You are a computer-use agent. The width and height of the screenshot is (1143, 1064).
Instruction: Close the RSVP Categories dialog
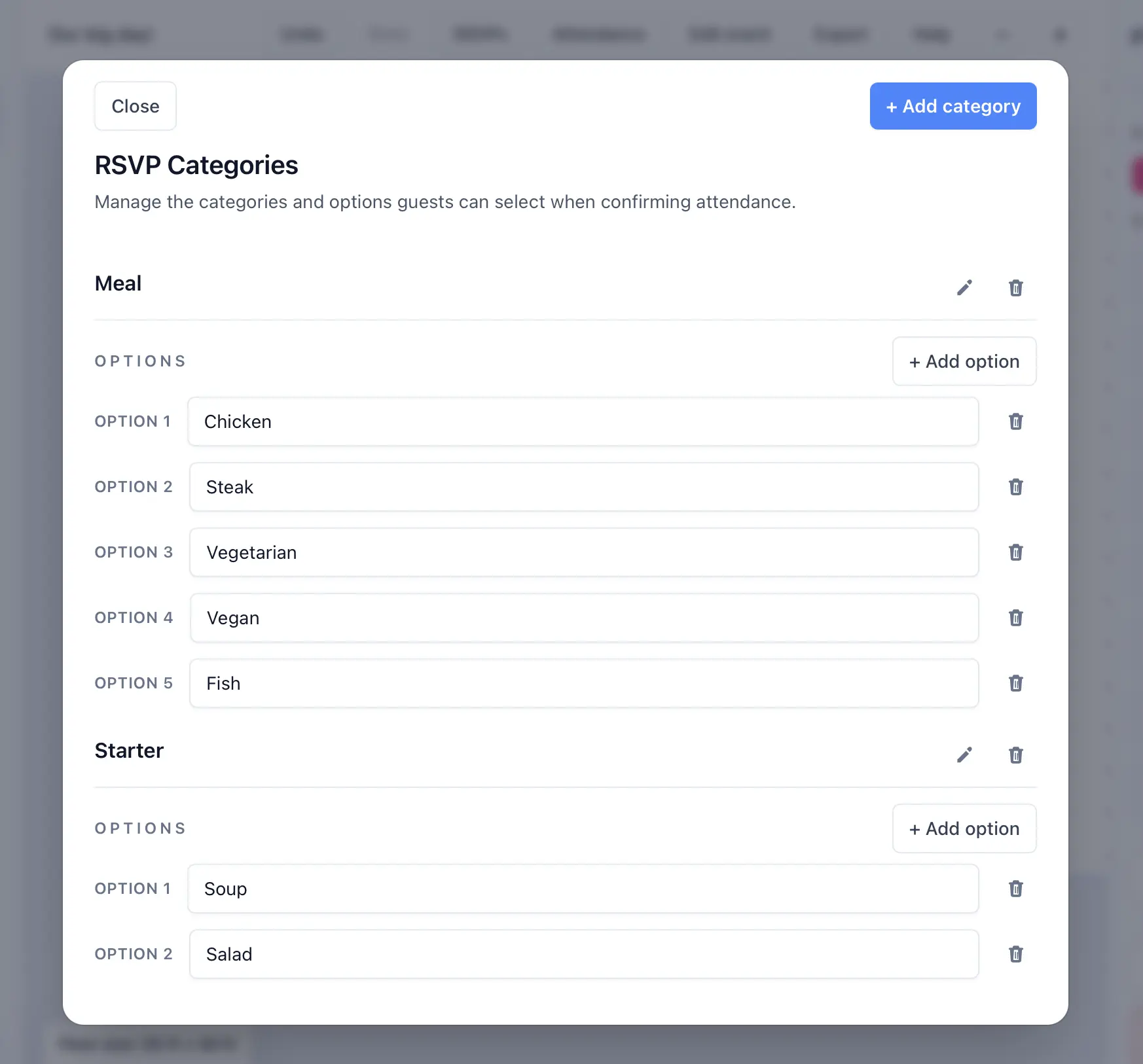135,106
